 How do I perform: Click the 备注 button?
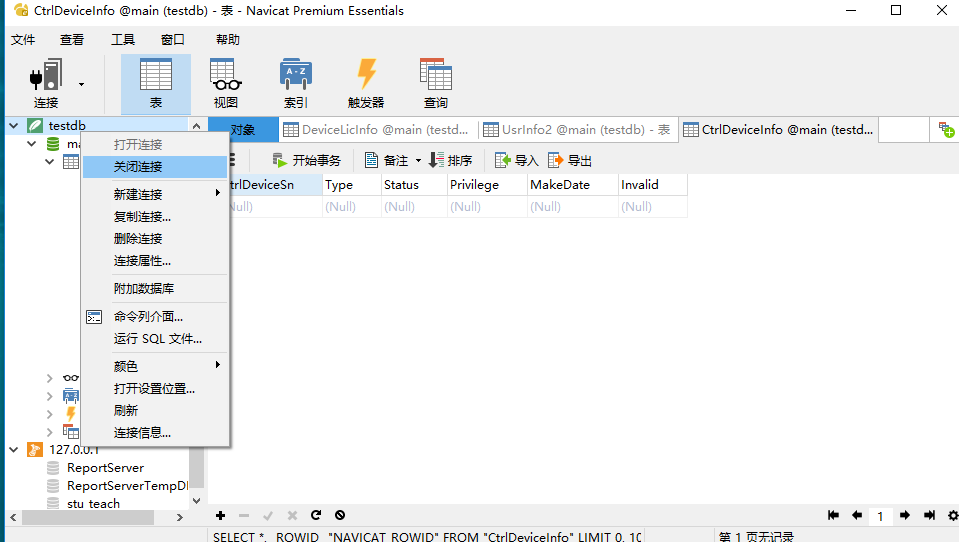(387, 160)
